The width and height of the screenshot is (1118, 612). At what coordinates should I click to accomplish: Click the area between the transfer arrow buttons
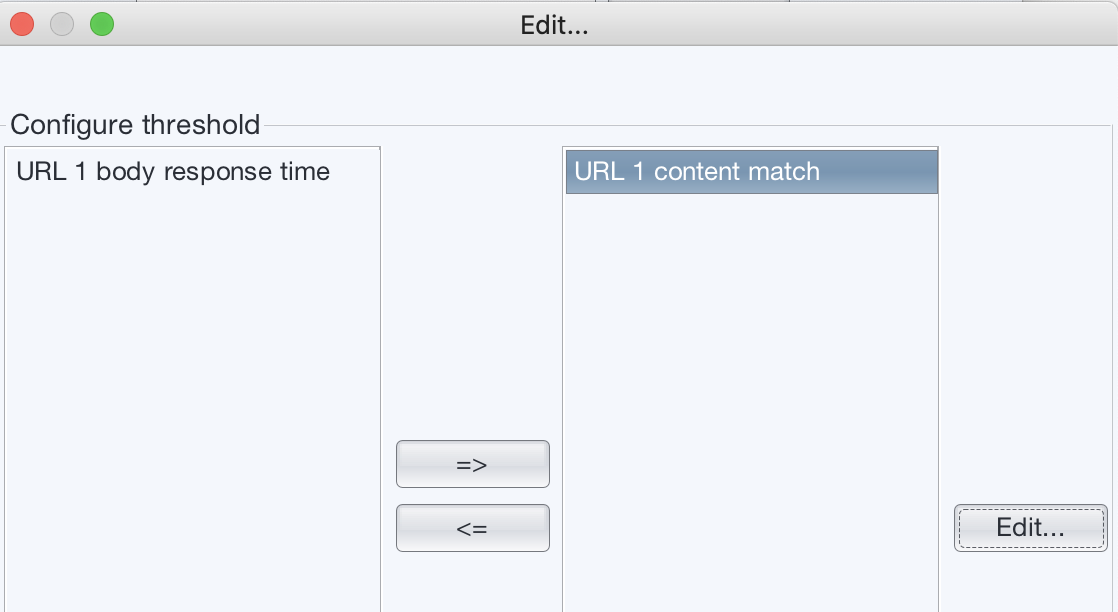point(472,496)
